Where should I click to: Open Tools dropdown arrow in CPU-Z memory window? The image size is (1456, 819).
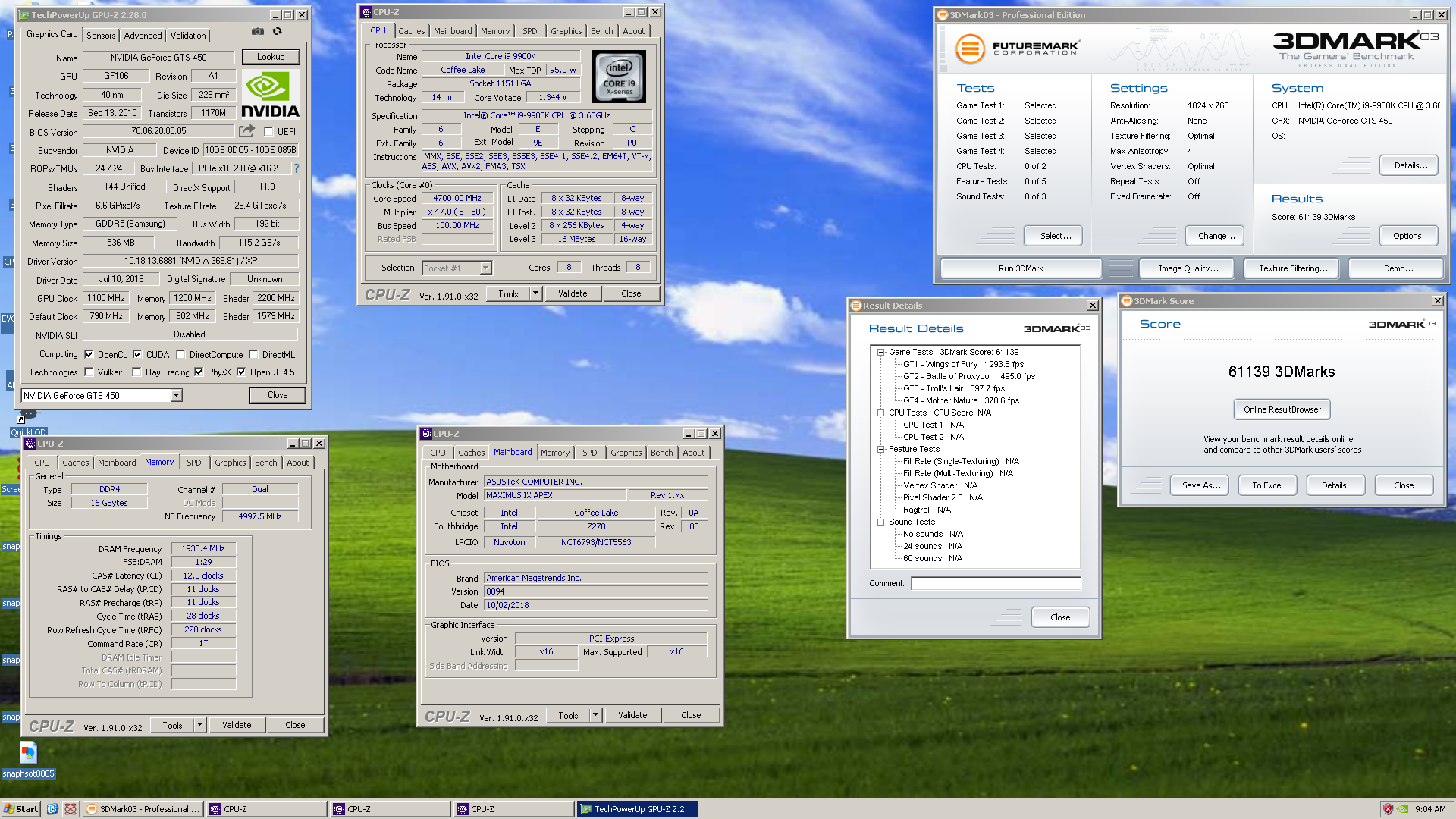199,725
